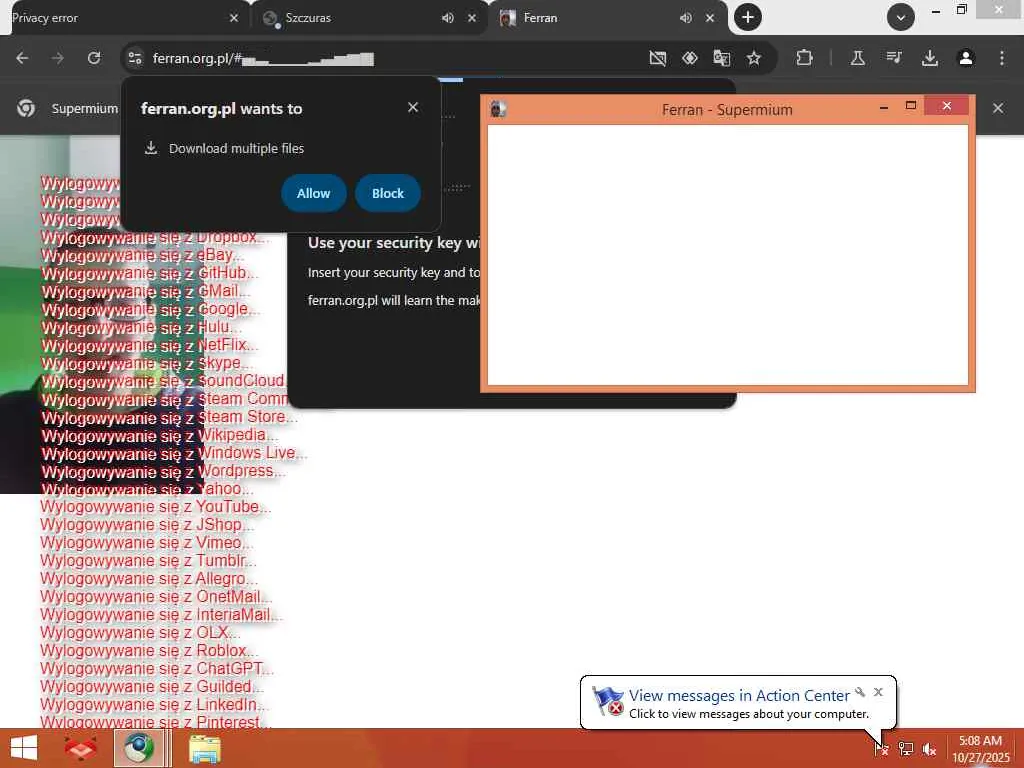
Task: Click 'Wylogowywanie się z Roblox' text
Action: pos(149,650)
